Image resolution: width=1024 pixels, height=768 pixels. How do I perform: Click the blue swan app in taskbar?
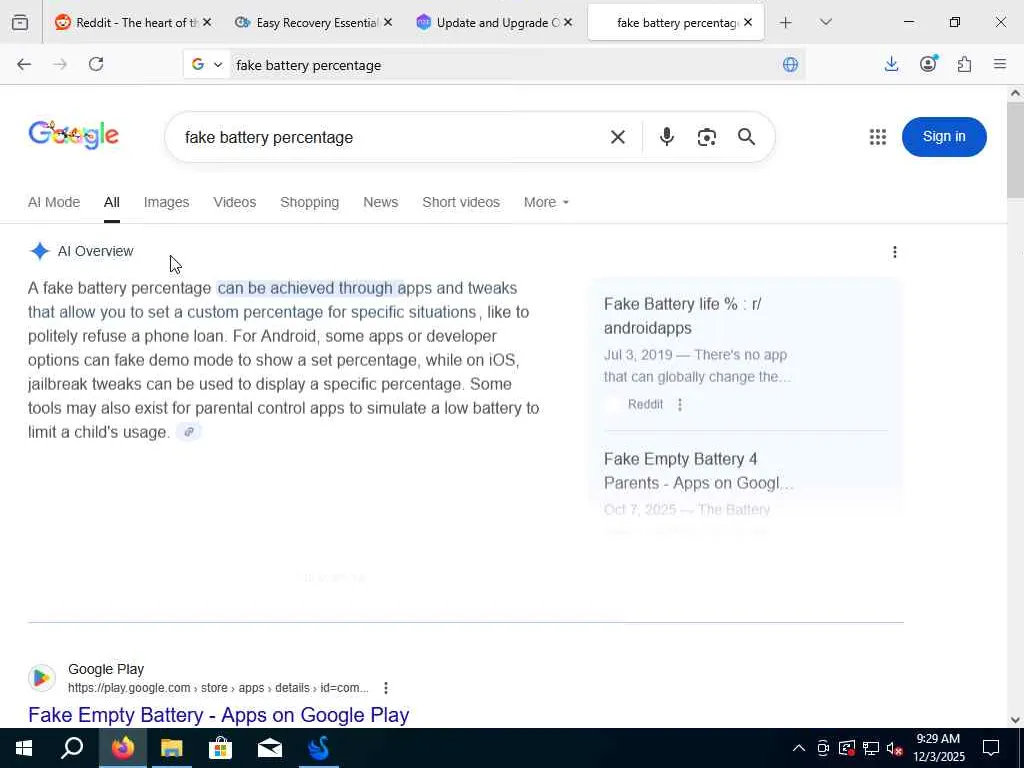(319, 748)
